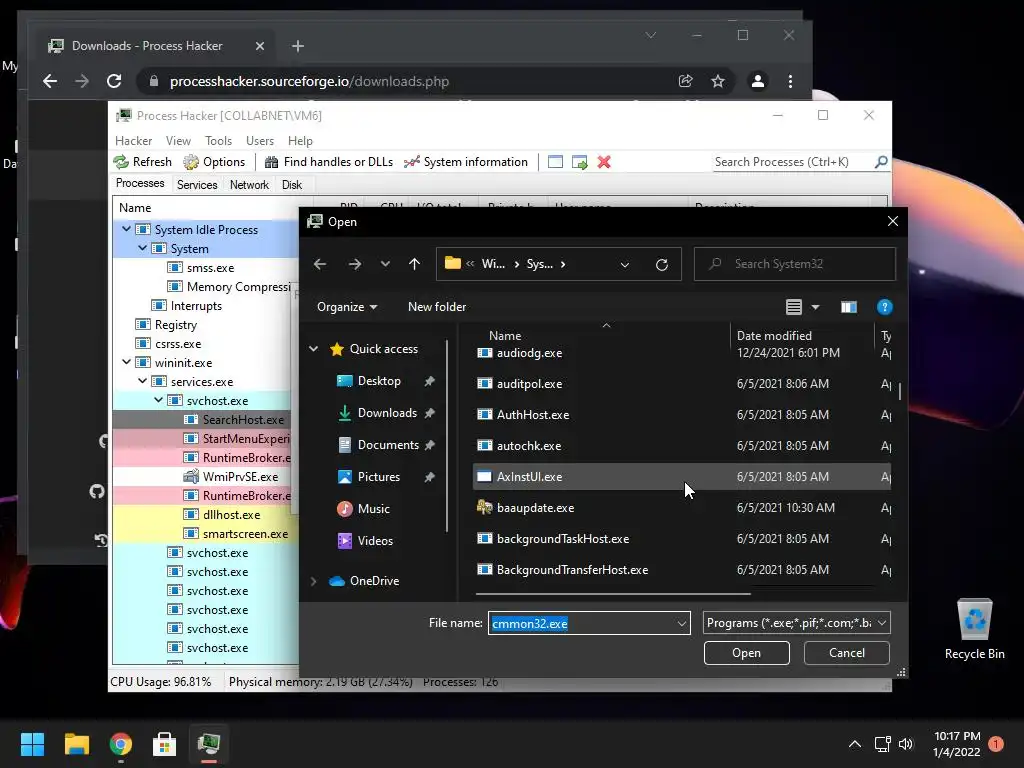
Task: Select csrss.exe process row
Action: [x=206, y=344]
